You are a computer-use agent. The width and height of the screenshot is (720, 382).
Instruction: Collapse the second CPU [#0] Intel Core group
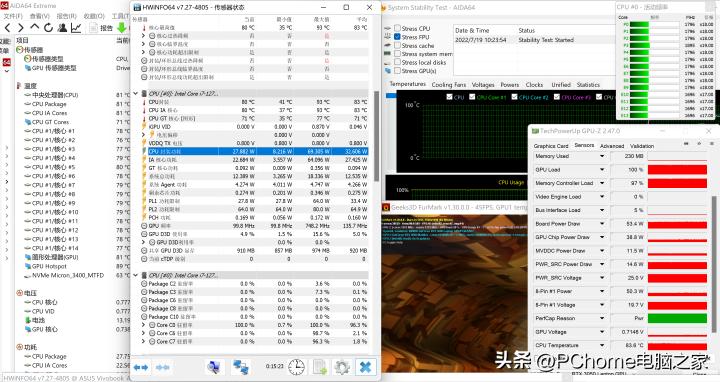(x=135, y=275)
